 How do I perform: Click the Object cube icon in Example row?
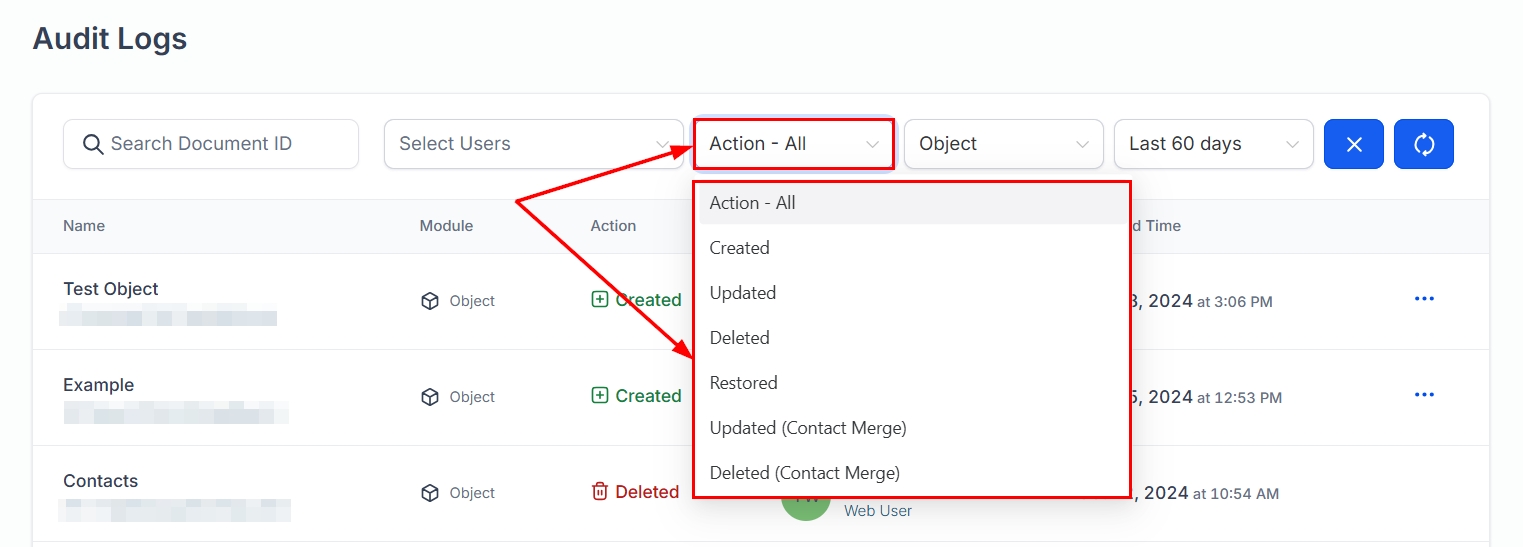click(x=430, y=397)
